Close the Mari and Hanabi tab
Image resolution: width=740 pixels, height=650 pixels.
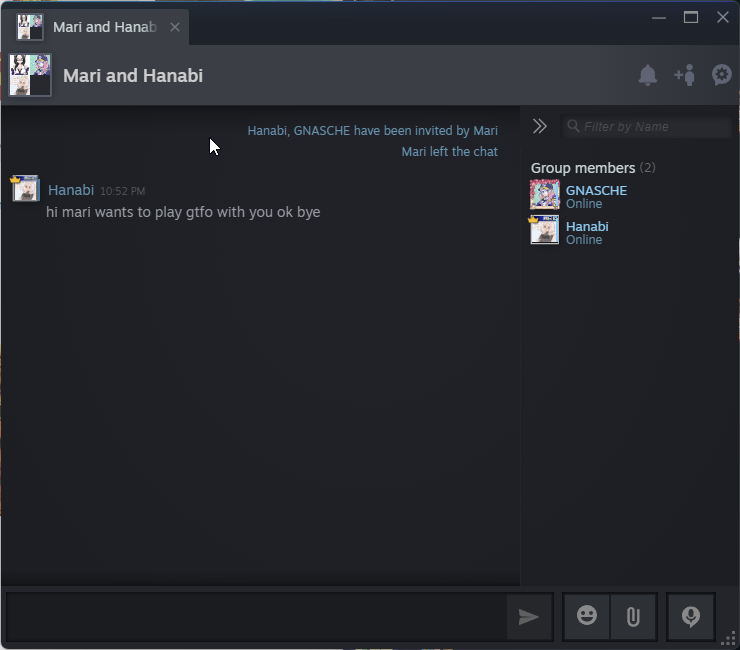pos(175,27)
